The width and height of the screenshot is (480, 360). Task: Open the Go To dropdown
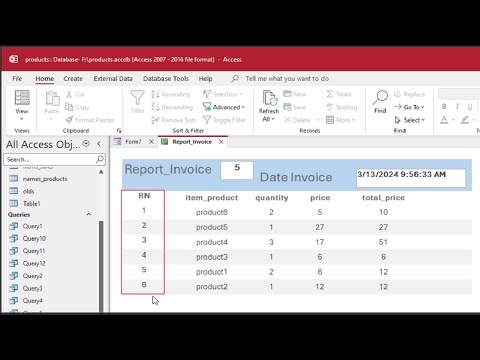409,107
